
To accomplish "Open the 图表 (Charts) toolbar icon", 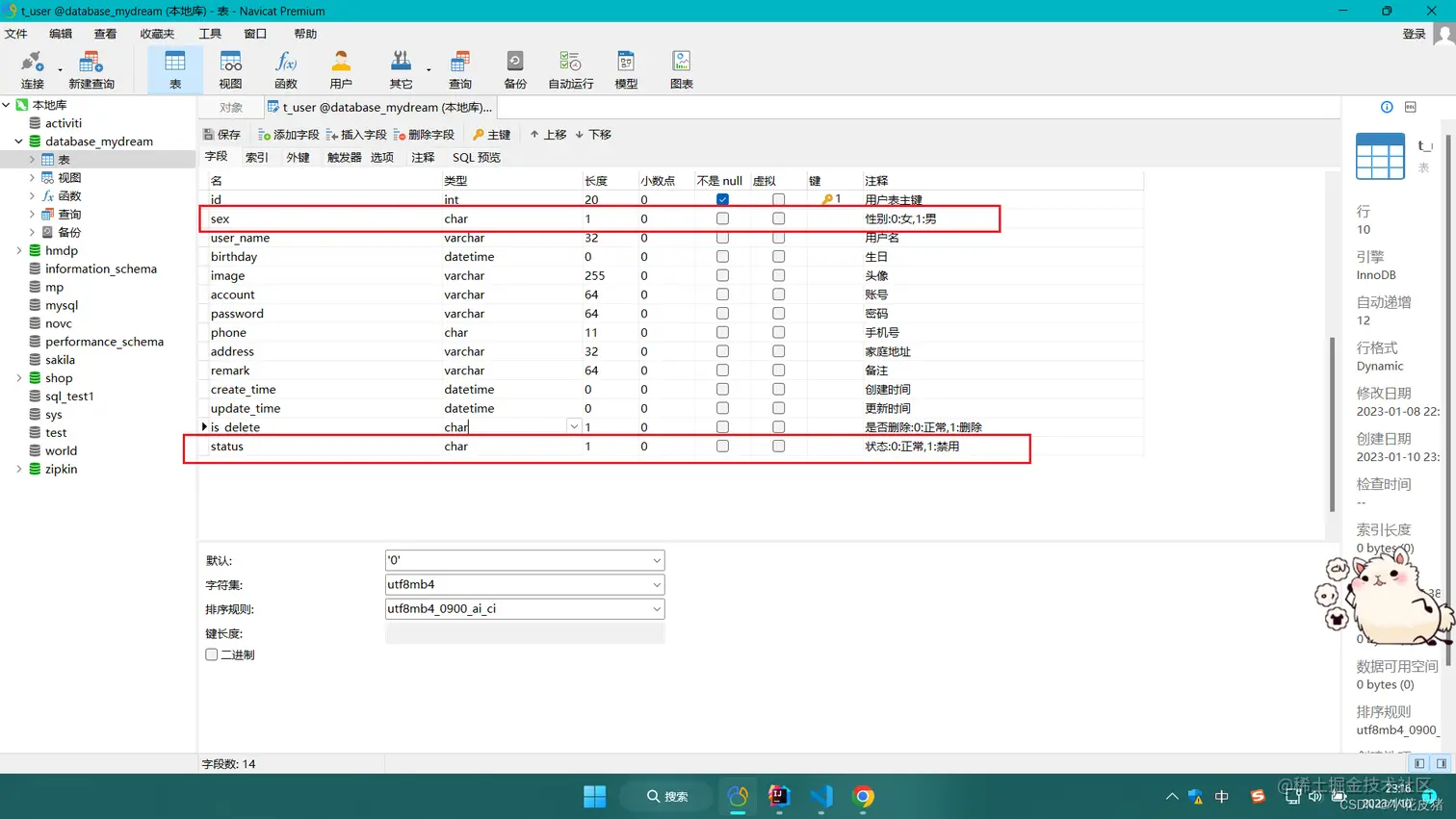I will (x=682, y=70).
